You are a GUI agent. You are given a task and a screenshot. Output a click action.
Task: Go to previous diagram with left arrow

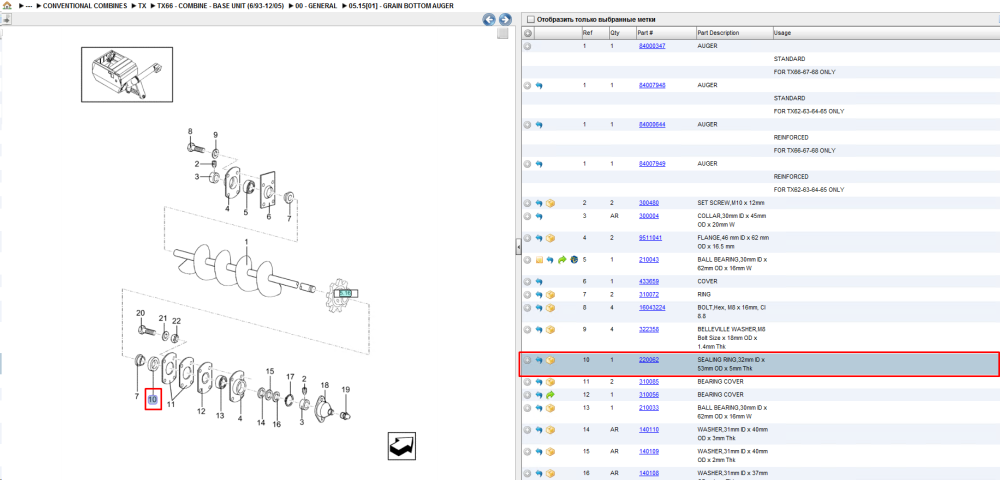[x=489, y=20]
